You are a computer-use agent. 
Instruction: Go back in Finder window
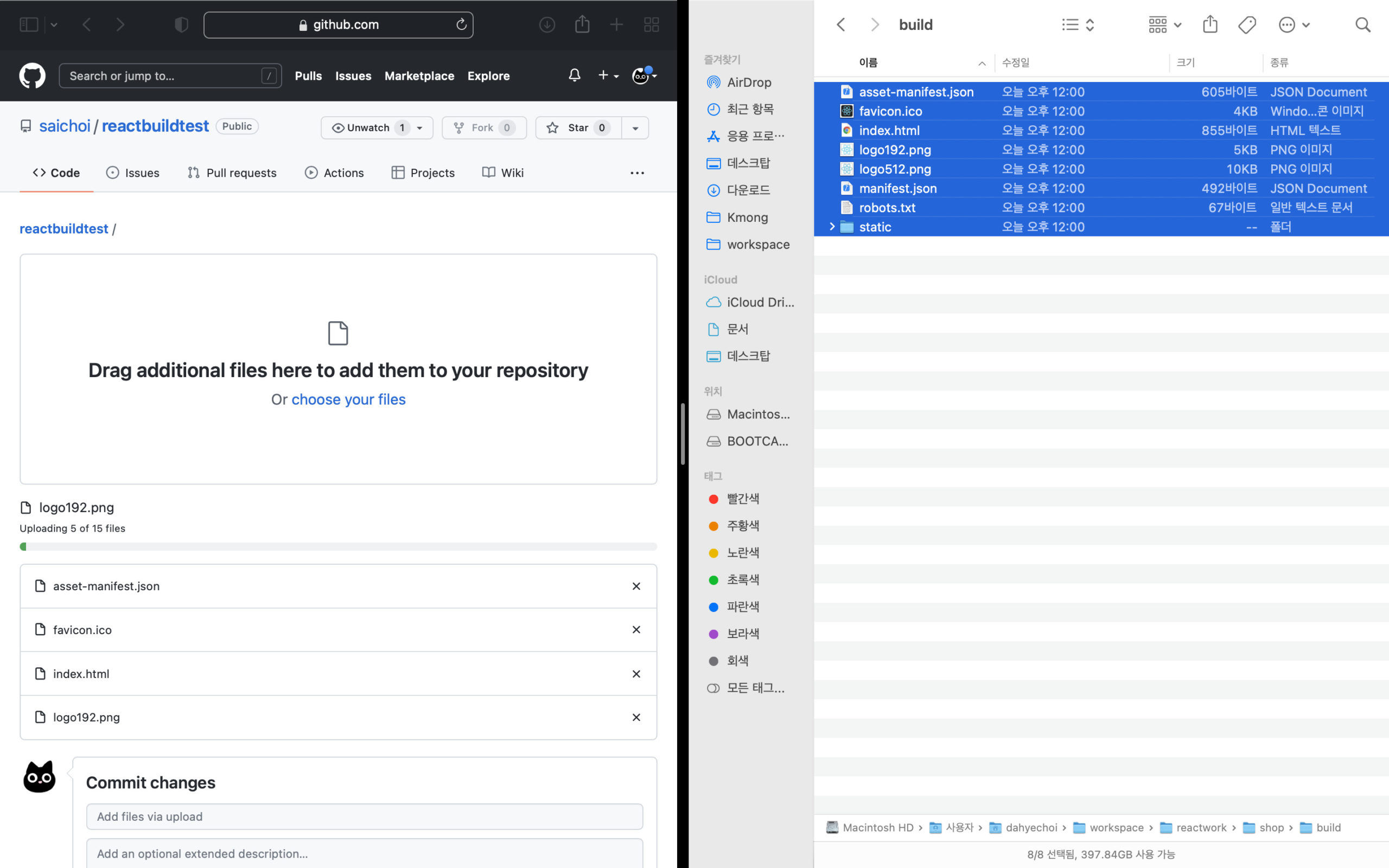(841, 25)
